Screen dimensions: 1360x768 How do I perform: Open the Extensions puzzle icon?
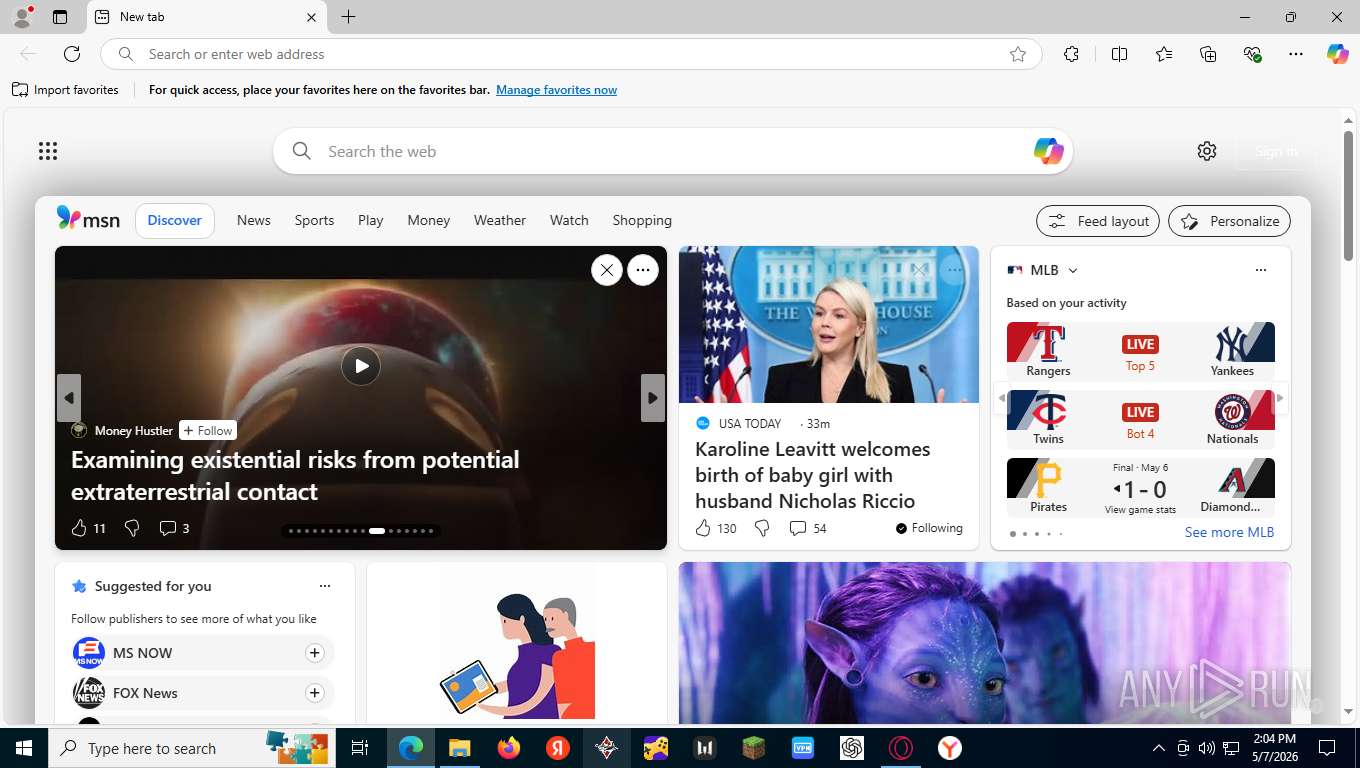[1071, 54]
